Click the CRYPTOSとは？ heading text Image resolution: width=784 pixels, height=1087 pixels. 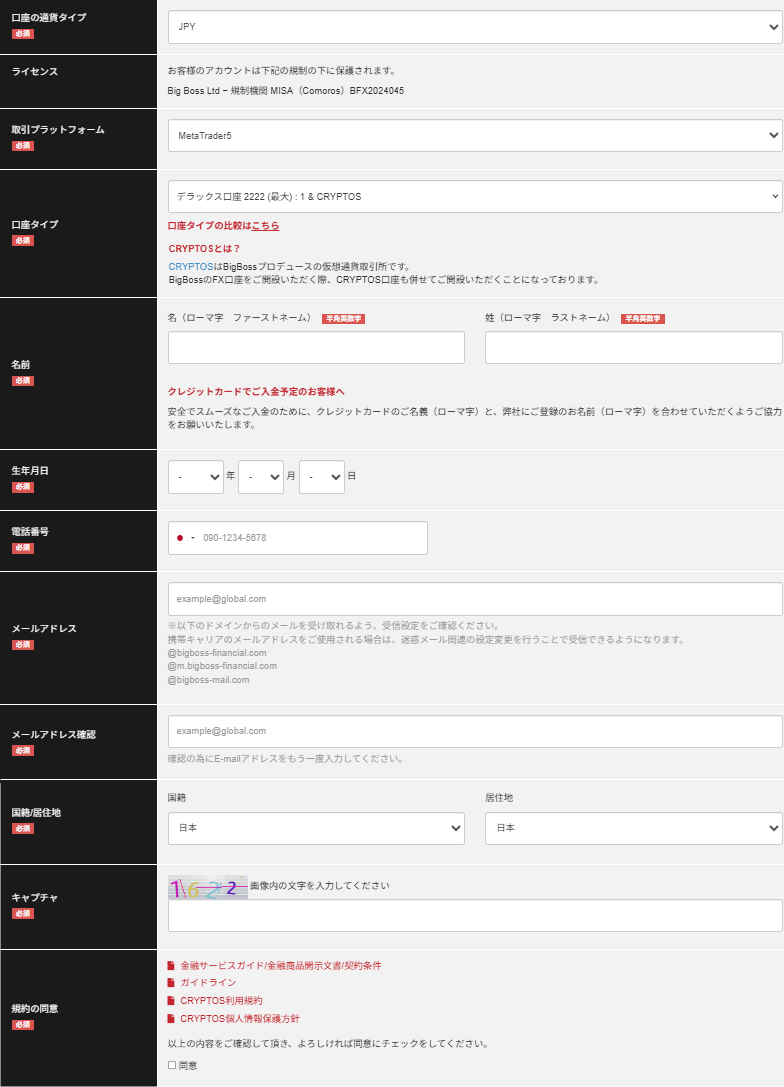tap(204, 249)
